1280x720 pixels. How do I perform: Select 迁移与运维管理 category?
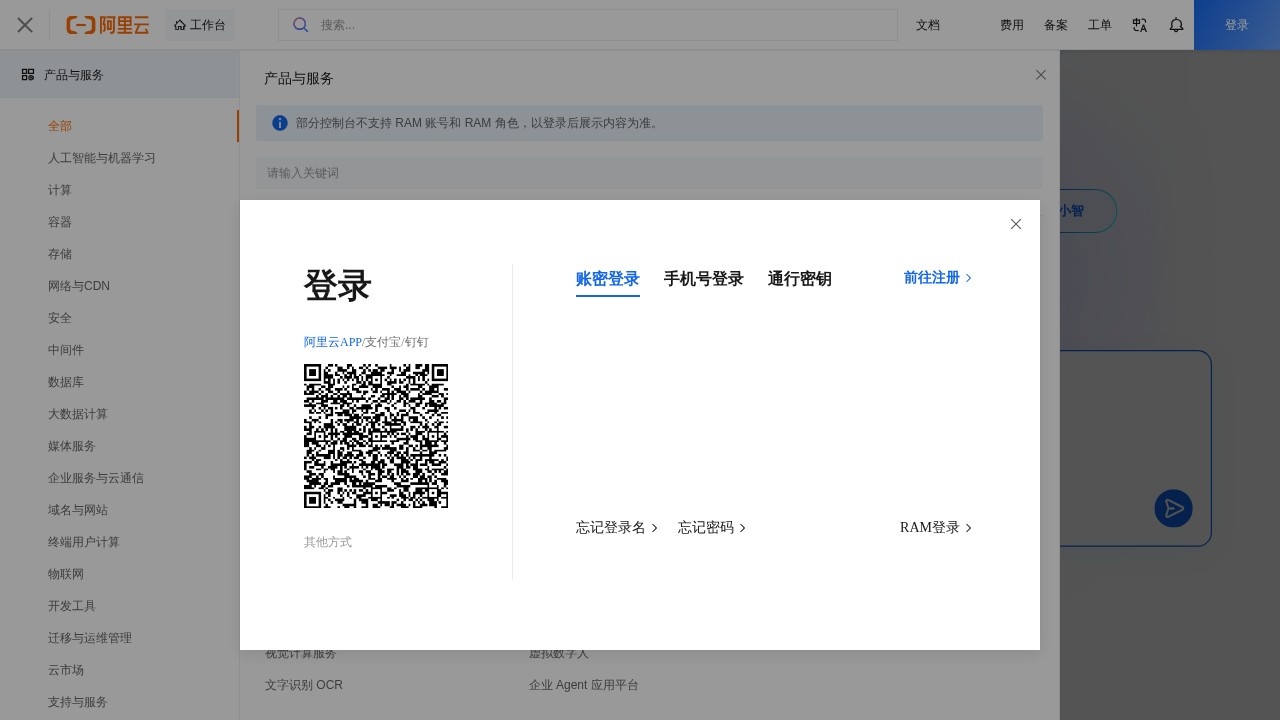90,638
